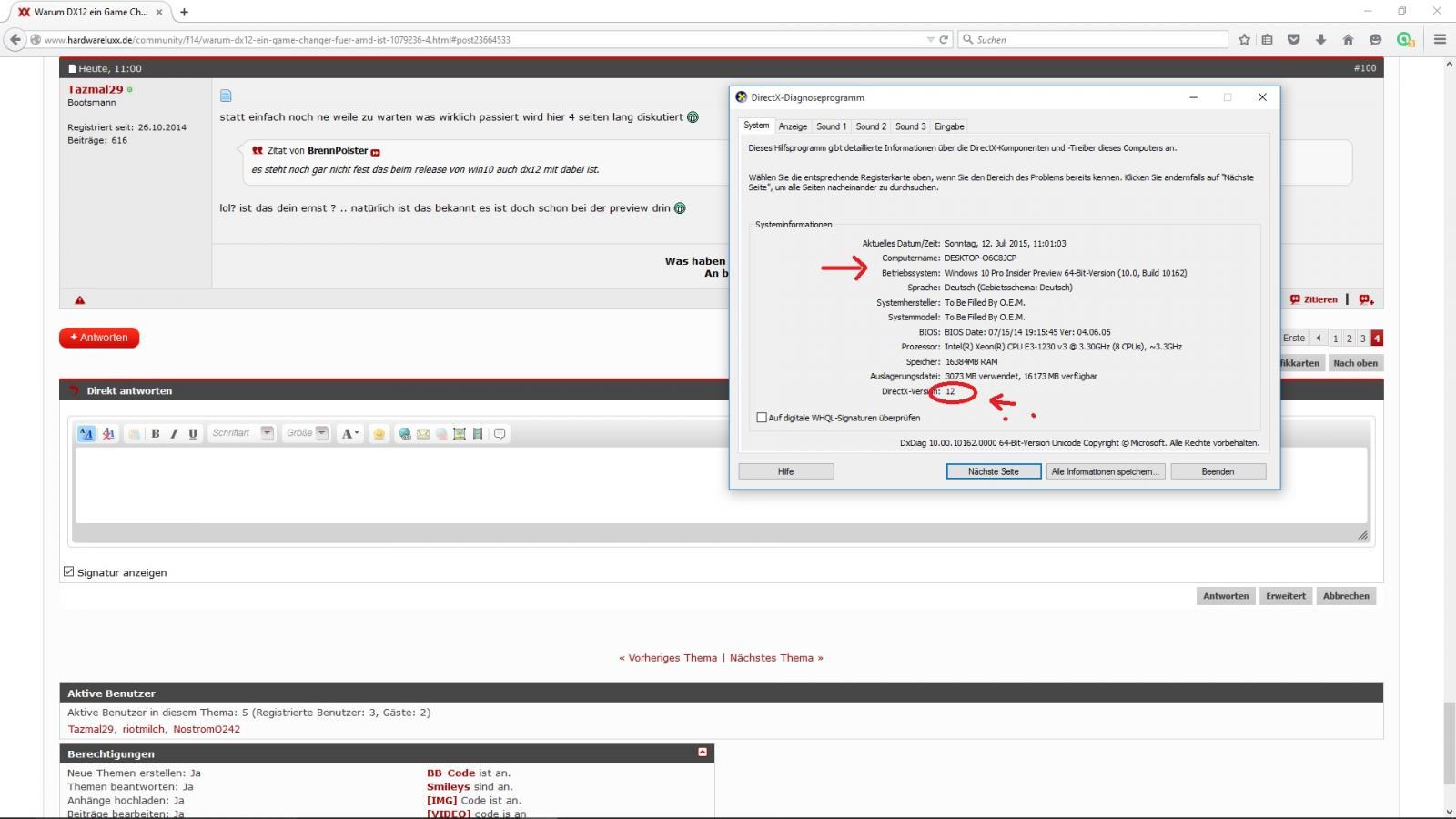Click multi-quote icon next to Zitieren

pos(1366,299)
